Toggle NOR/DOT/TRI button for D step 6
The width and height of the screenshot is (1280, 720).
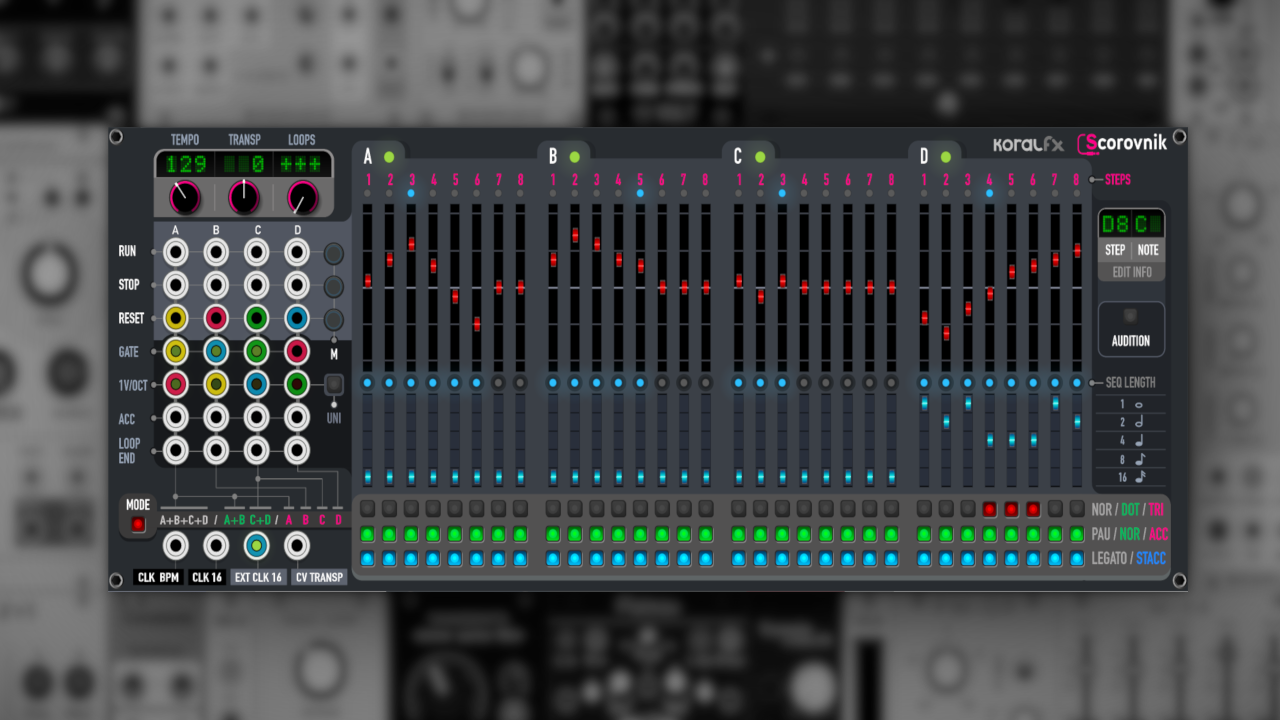1034,509
